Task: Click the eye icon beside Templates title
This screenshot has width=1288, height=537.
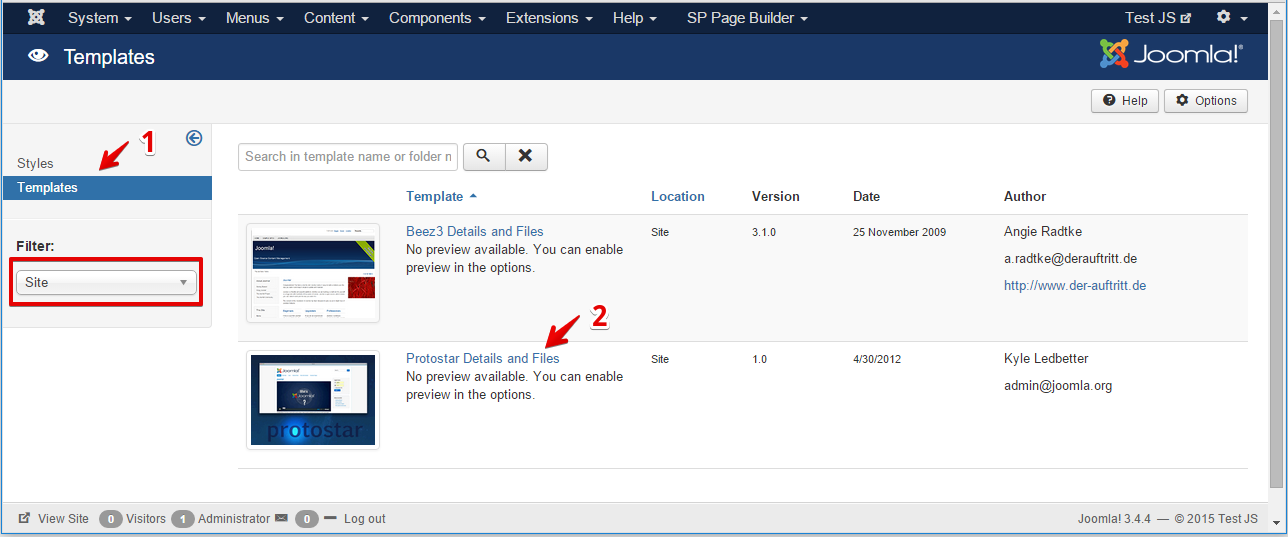Action: (x=38, y=57)
